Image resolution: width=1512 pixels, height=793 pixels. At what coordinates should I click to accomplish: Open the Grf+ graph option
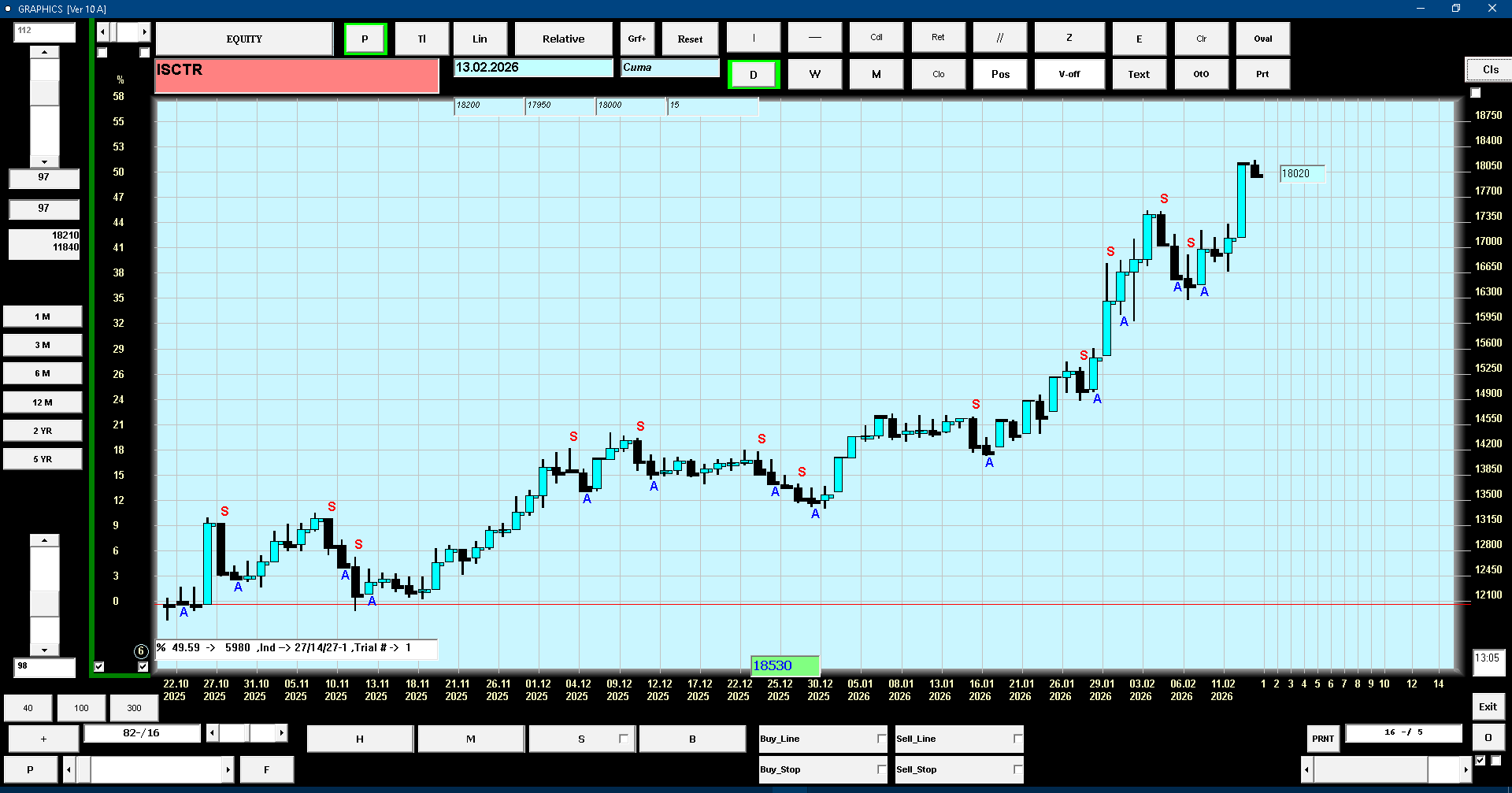(636, 39)
